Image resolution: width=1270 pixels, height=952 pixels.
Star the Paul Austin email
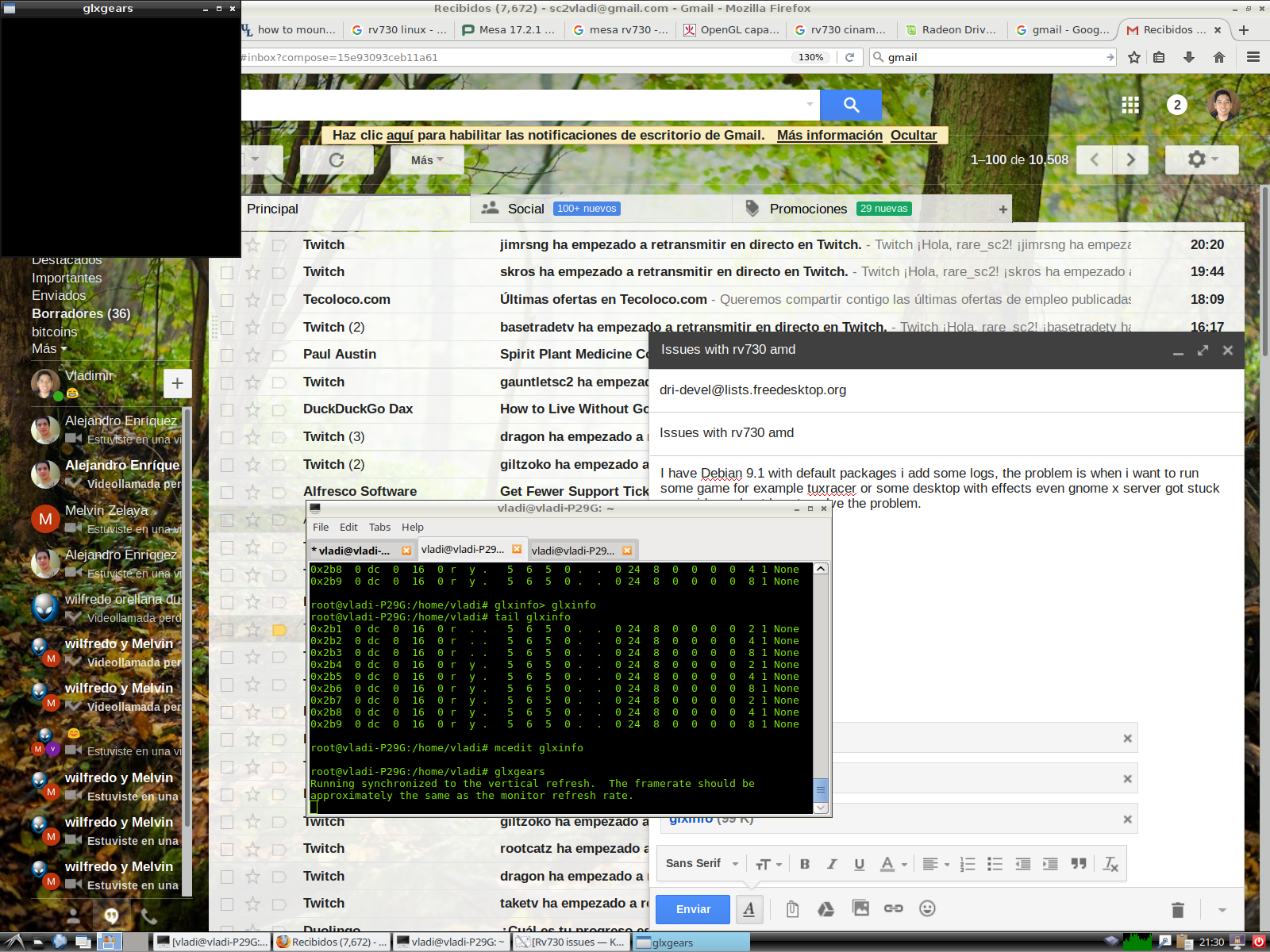tap(252, 355)
